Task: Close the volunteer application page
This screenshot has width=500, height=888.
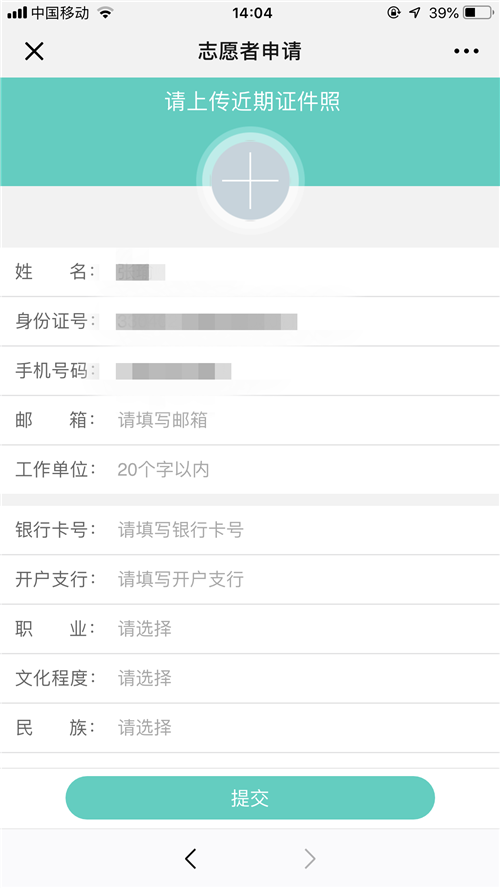Action: (x=34, y=52)
